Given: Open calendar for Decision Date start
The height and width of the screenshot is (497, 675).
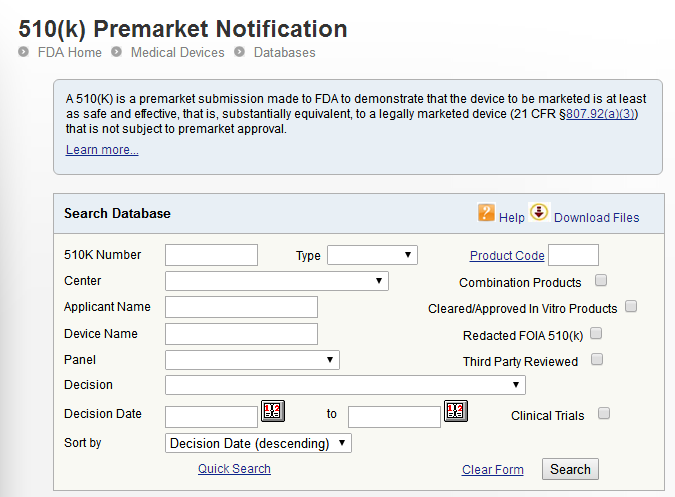Looking at the screenshot, I should [273, 410].
